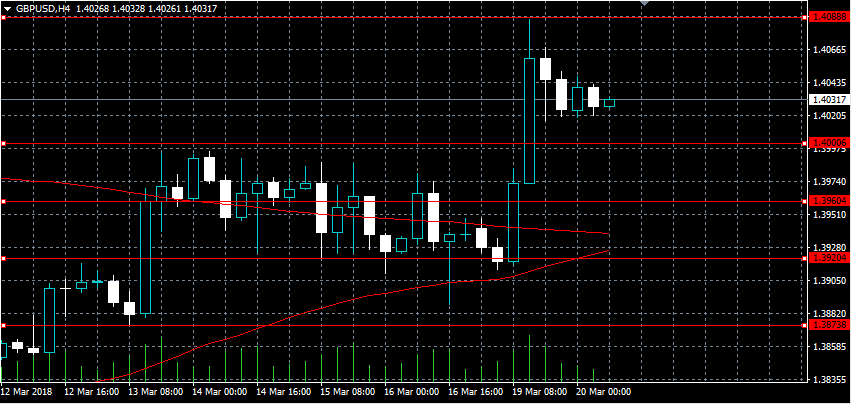Click the 1.40205 price axis value
Image resolution: width=851 pixels, height=404 pixels.
[x=830, y=116]
